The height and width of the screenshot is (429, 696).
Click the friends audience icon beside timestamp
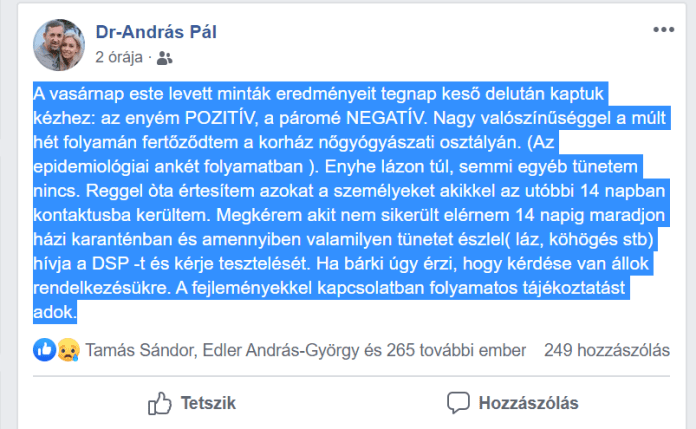165,58
